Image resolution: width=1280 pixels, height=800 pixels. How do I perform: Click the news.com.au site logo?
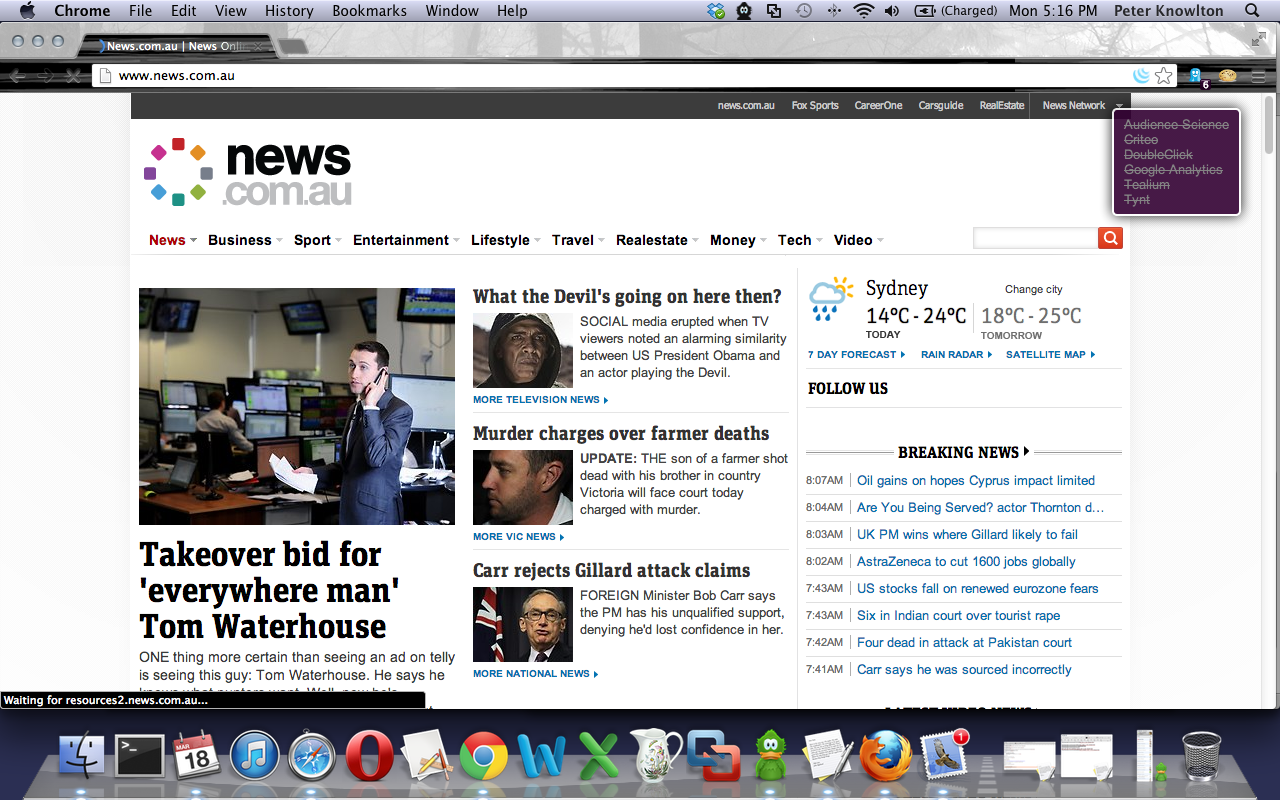[248, 172]
